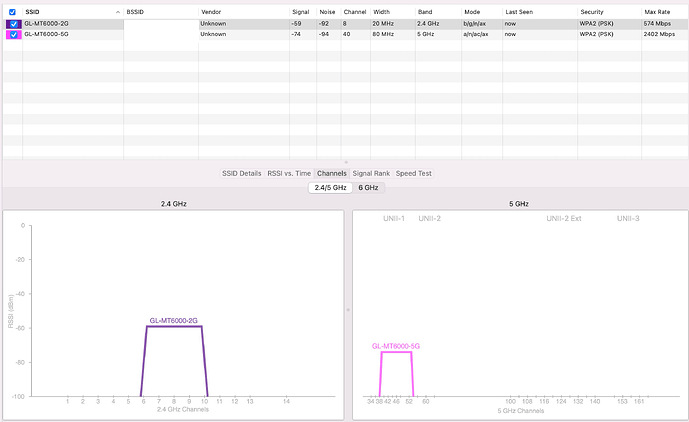This screenshot has height=422, width=689.
Task: Click the 80 MHz width cell
Action: coord(383,34)
